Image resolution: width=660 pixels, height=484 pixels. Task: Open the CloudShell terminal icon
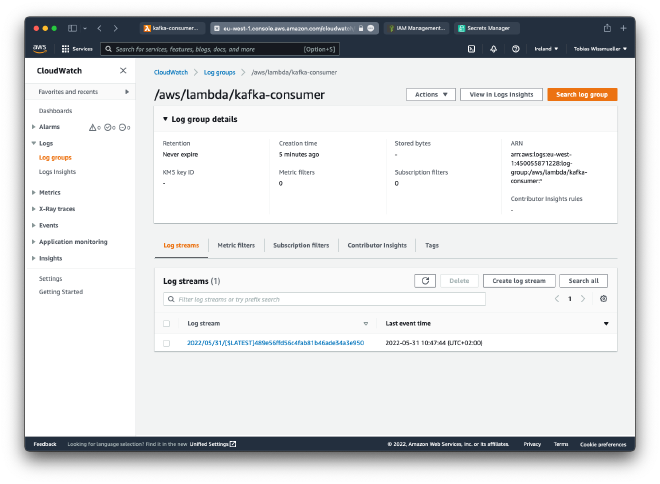pos(471,48)
